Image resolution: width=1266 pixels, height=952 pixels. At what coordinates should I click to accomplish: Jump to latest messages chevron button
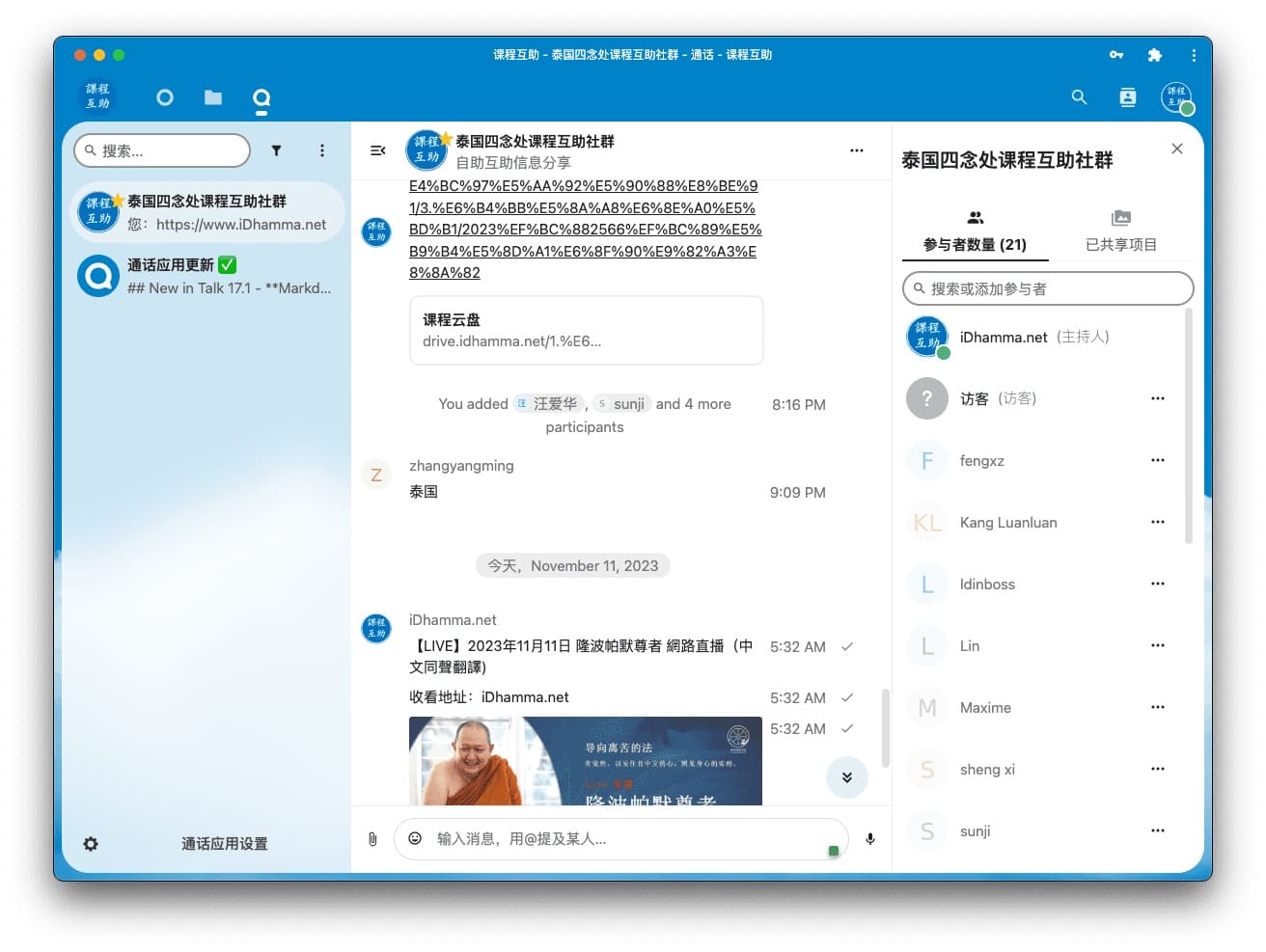click(847, 777)
